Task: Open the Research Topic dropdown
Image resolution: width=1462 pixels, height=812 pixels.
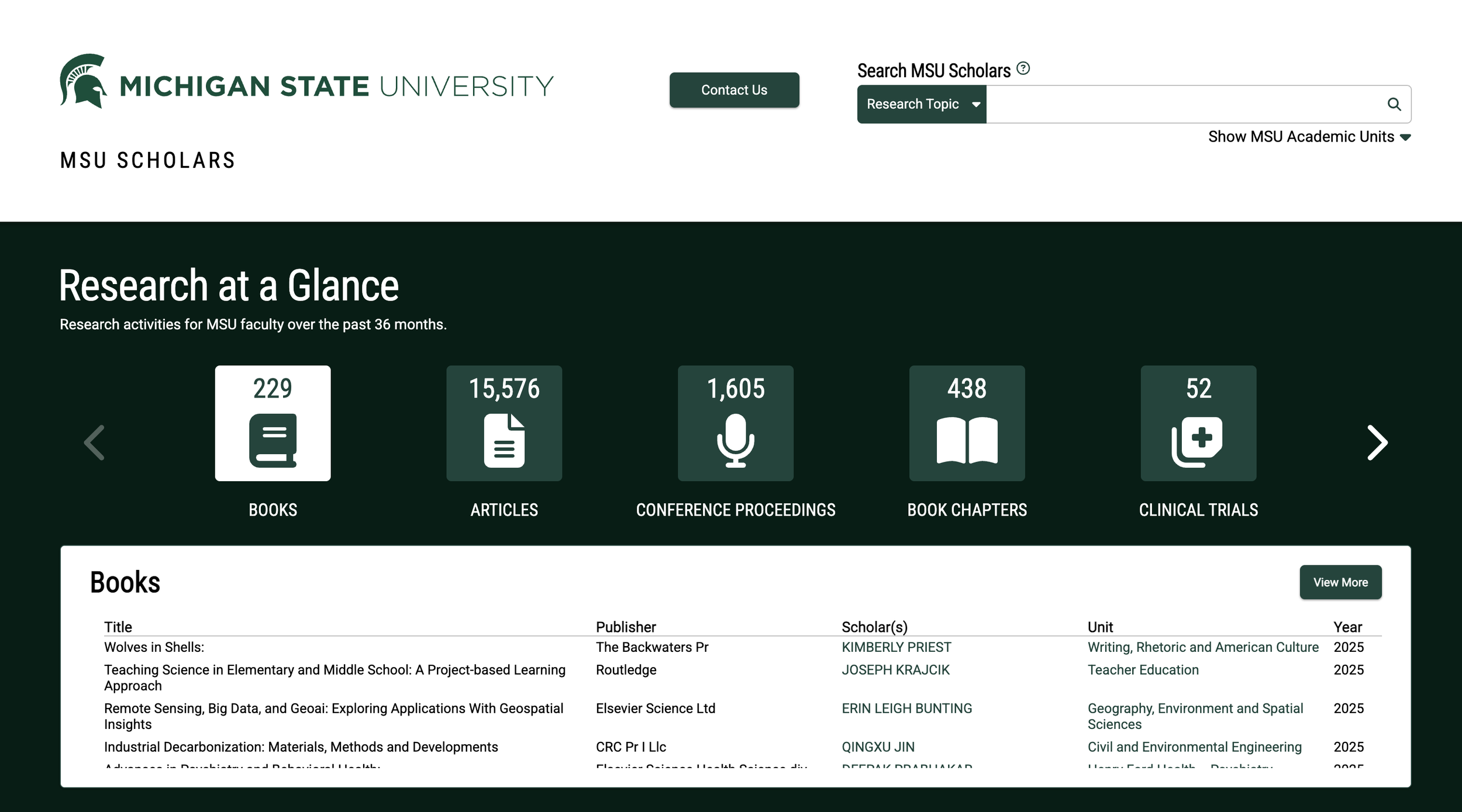Action: coord(922,104)
